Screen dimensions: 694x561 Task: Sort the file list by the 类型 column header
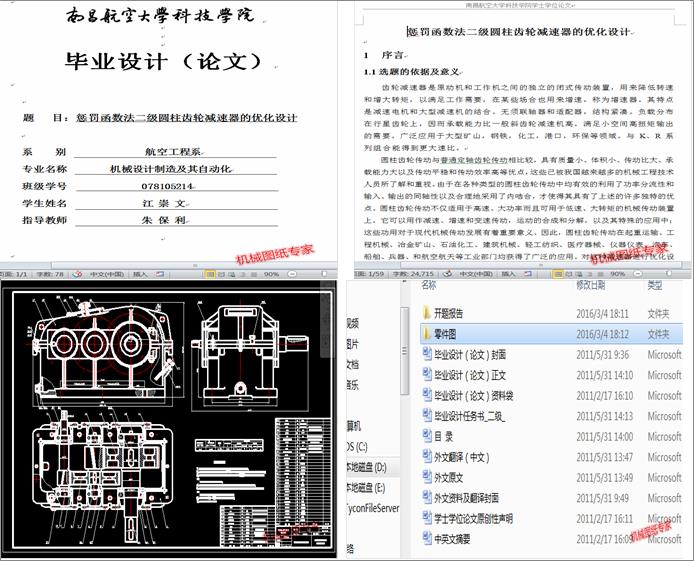tap(655, 285)
